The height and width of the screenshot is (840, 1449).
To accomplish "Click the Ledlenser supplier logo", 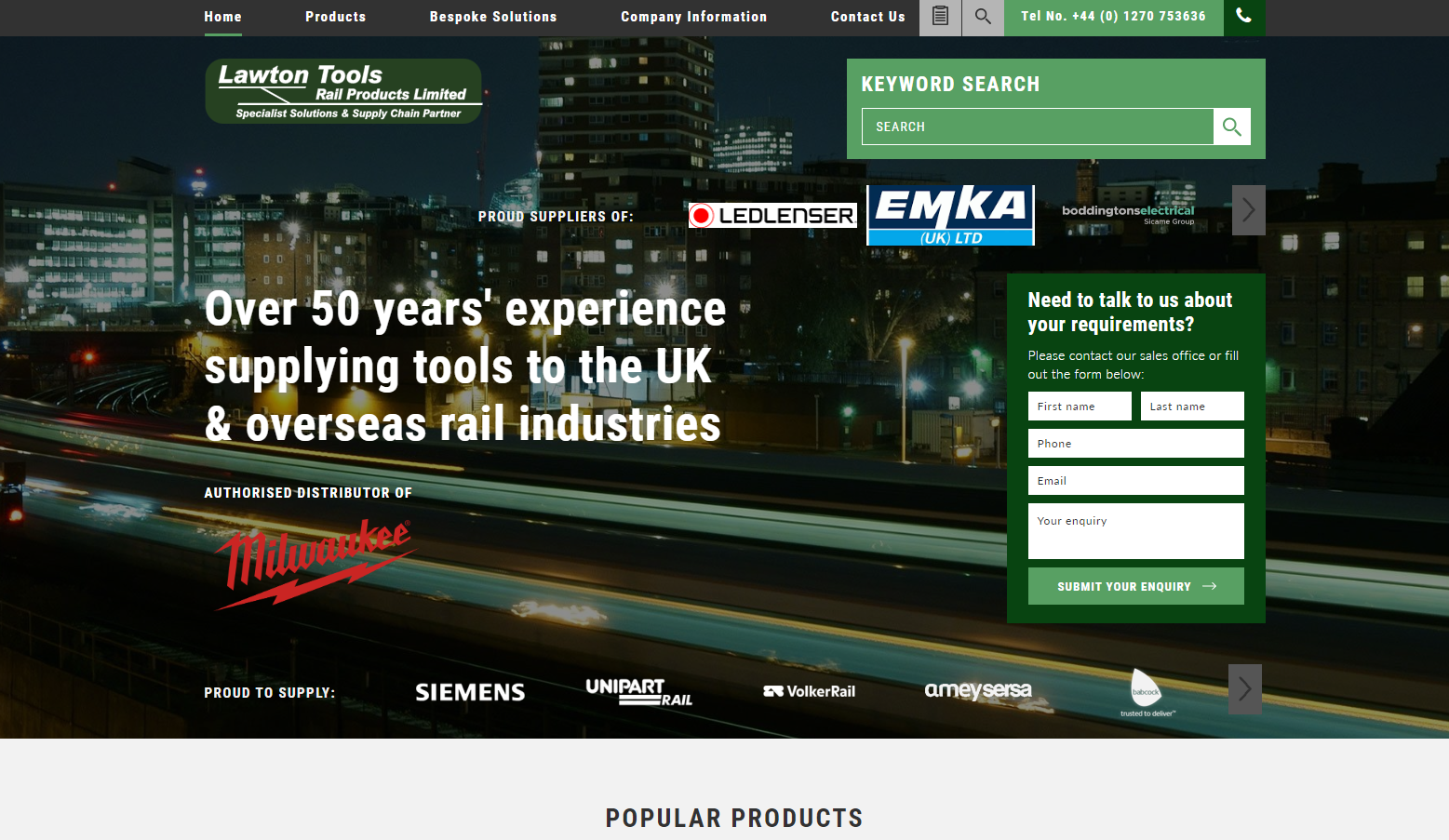I will click(x=771, y=215).
